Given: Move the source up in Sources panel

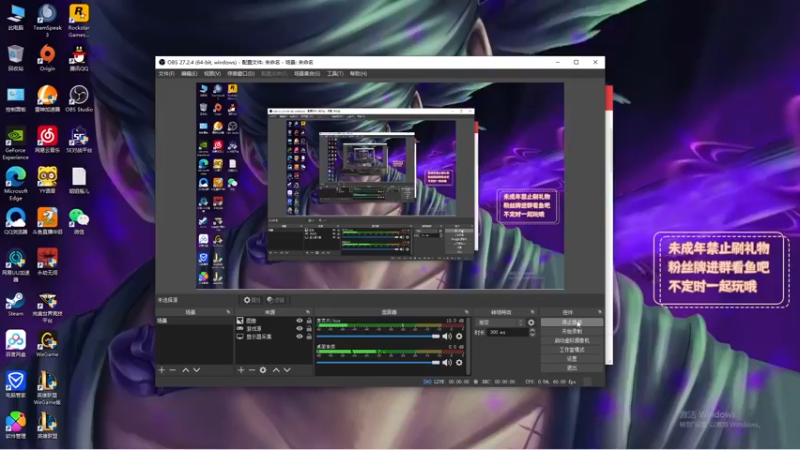Looking at the screenshot, I should 276,370.
